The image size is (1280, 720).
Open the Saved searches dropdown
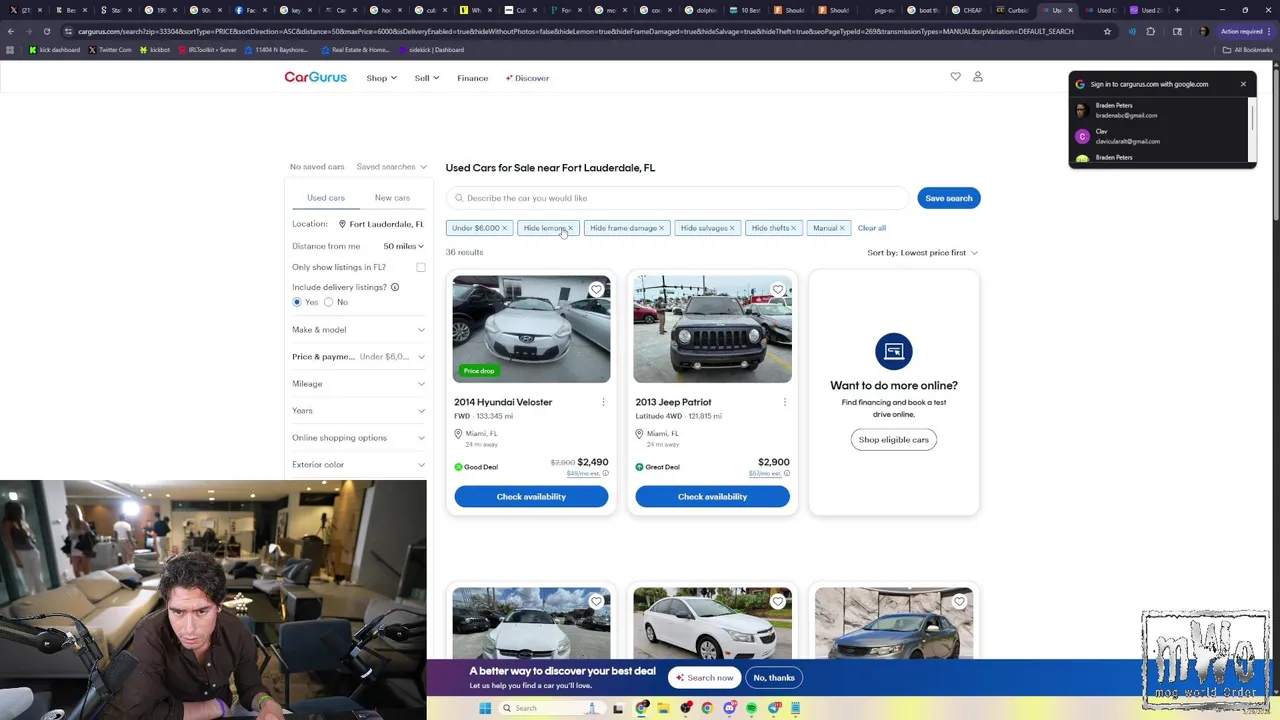pyautogui.click(x=391, y=167)
